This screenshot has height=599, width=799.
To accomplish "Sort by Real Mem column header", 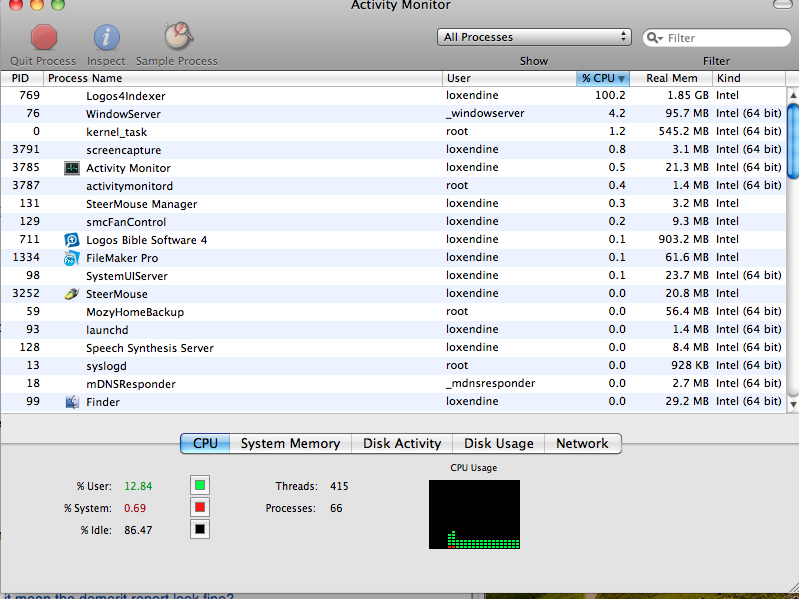I will pyautogui.click(x=671, y=78).
